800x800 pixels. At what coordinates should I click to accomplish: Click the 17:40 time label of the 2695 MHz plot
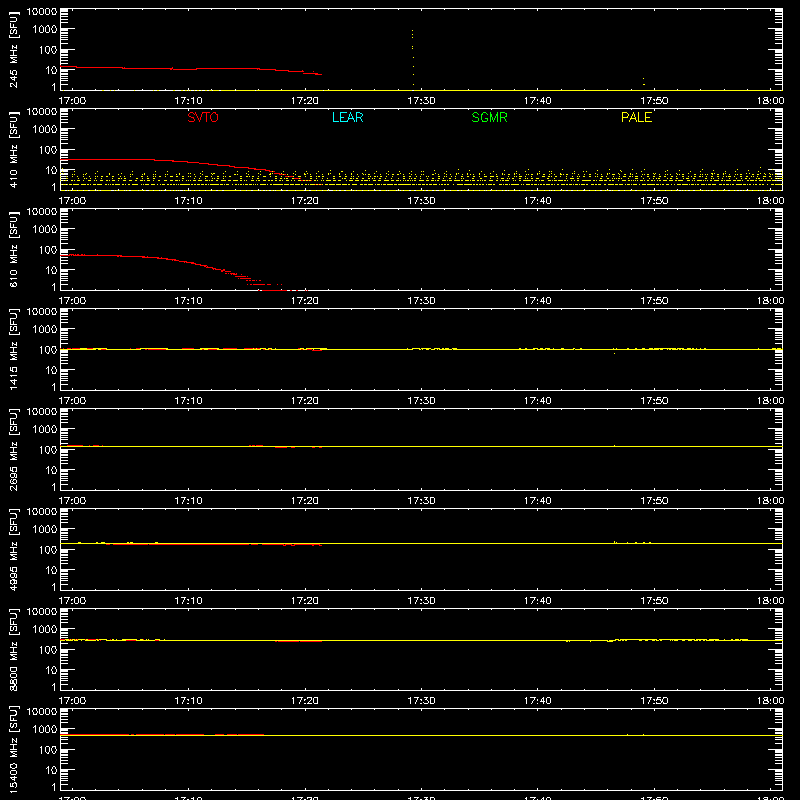537,501
